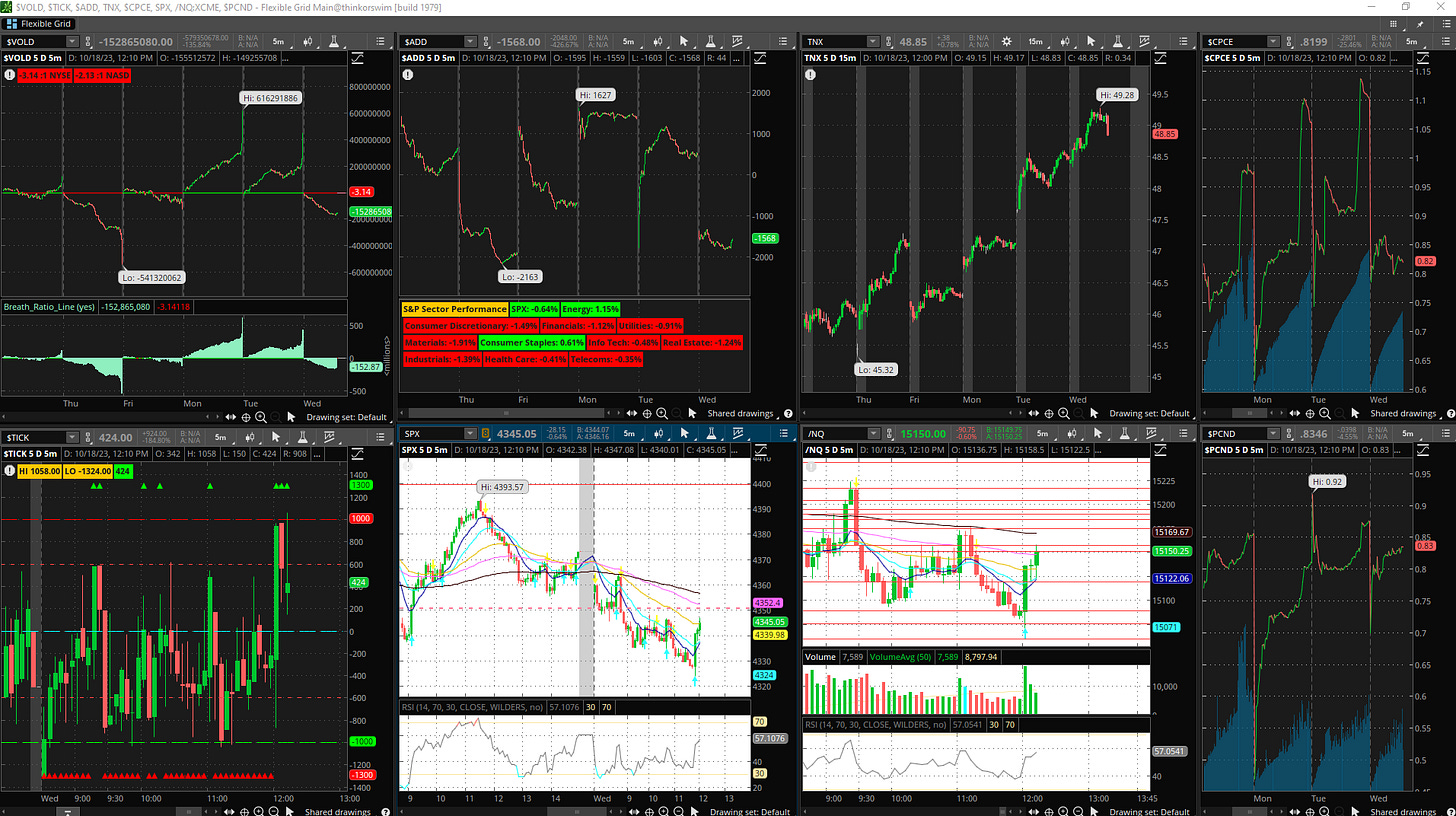Click horizontal scrollbar below the $ADD chart
1456x816 pixels.
coord(500,413)
